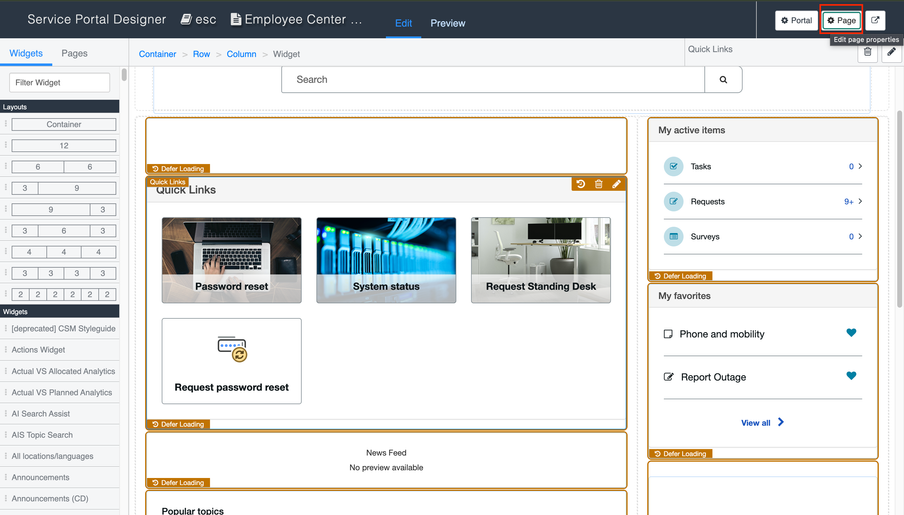This screenshot has width=904, height=515.
Task: Click the Phone and mobility item icon
Action: (x=668, y=334)
